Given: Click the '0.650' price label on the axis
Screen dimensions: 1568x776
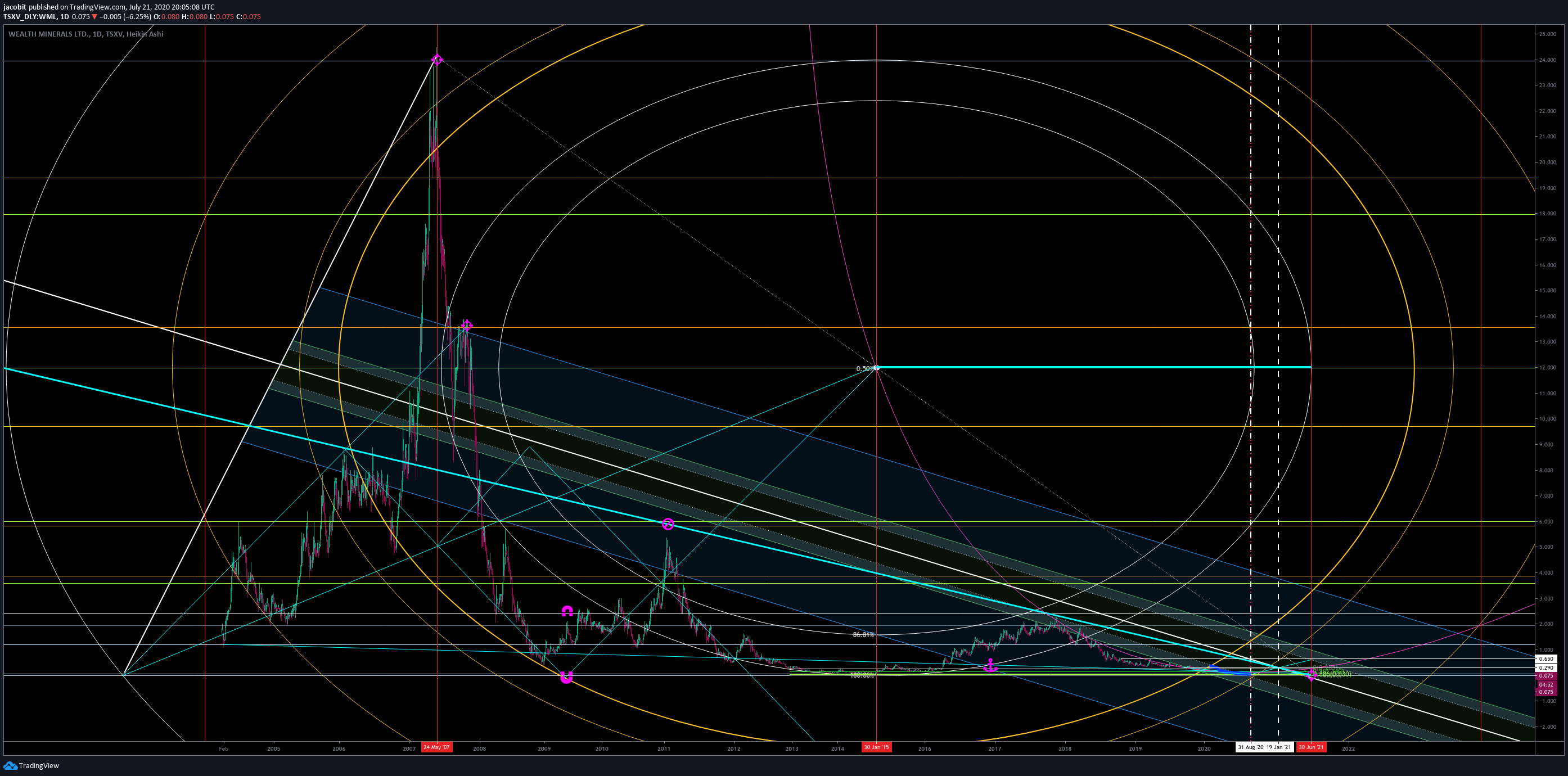Looking at the screenshot, I should pyautogui.click(x=1546, y=658).
